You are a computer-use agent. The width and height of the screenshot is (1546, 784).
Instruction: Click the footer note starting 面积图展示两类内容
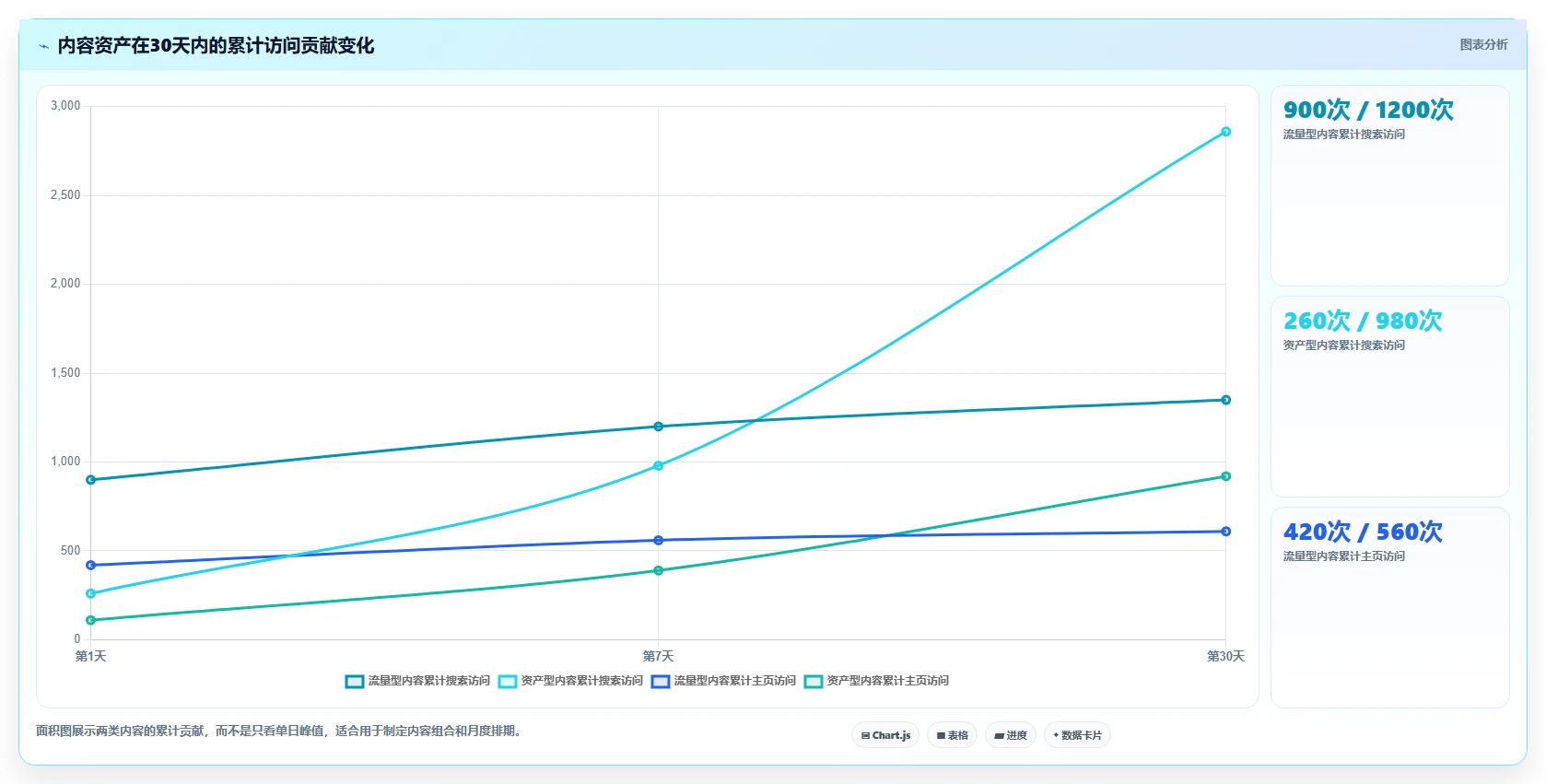click(280, 731)
